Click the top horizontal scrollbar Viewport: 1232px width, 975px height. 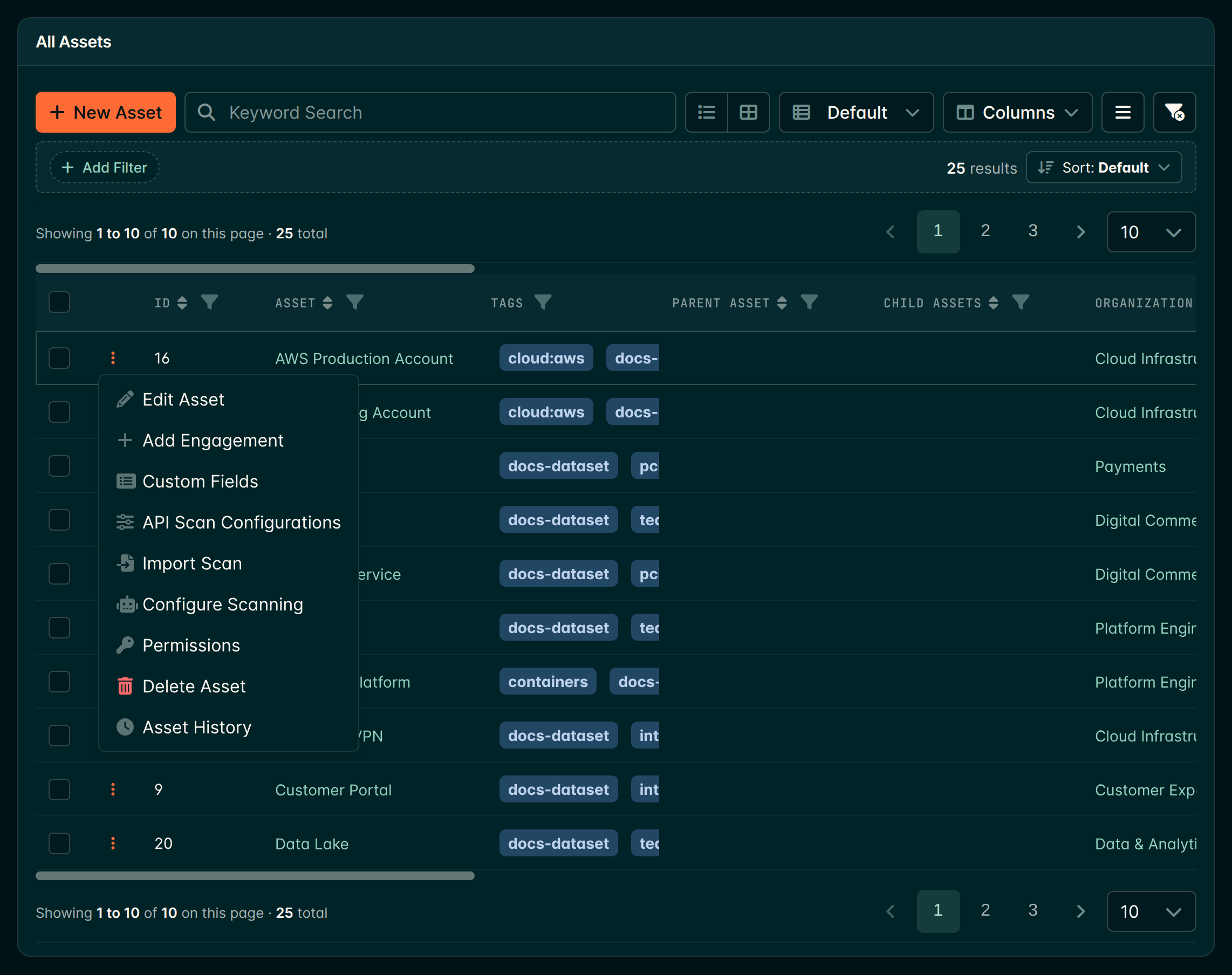(x=255, y=269)
